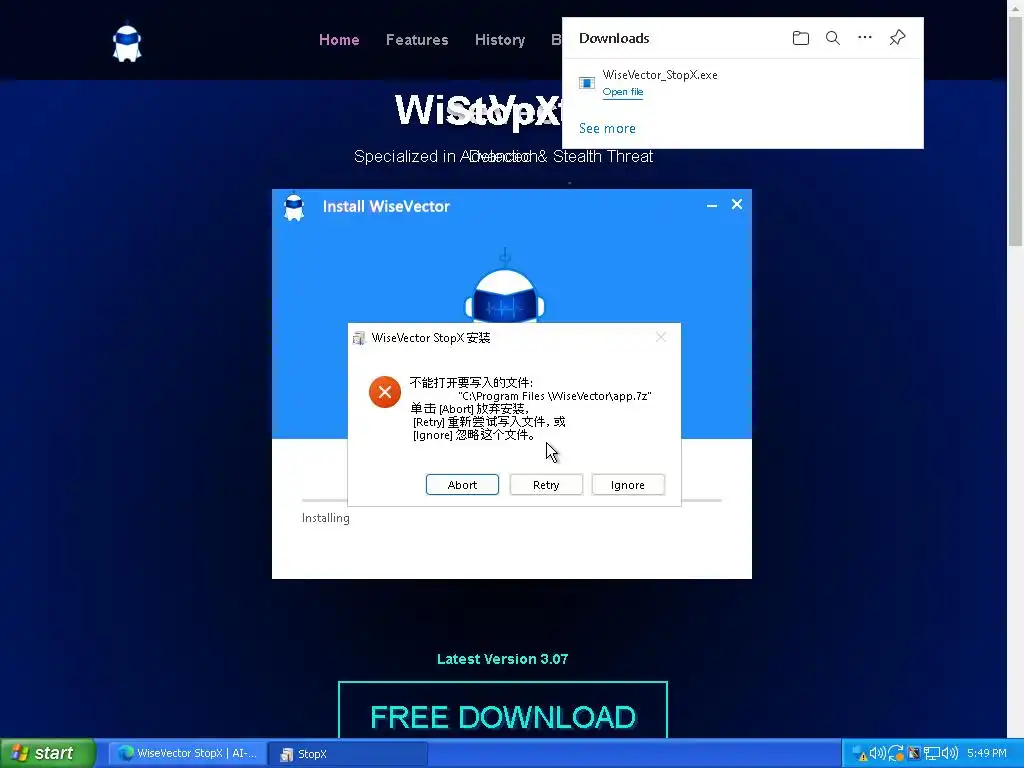This screenshot has height=768, width=1024.
Task: Click the Installing status text
Action: [325, 518]
